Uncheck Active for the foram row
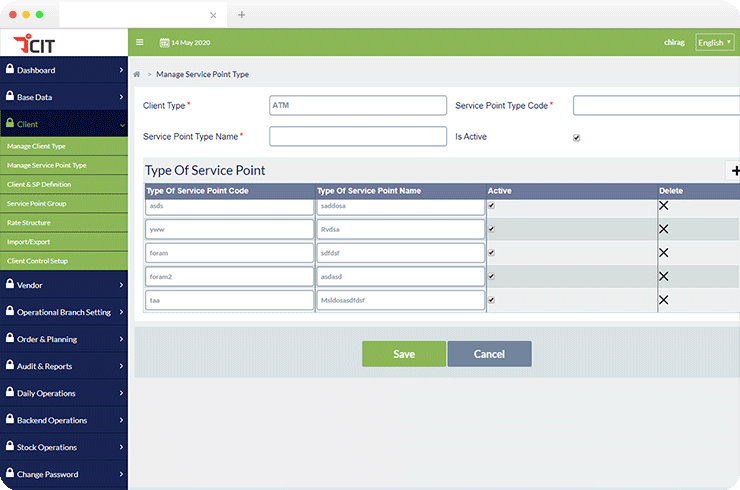740x490 pixels. 491,253
